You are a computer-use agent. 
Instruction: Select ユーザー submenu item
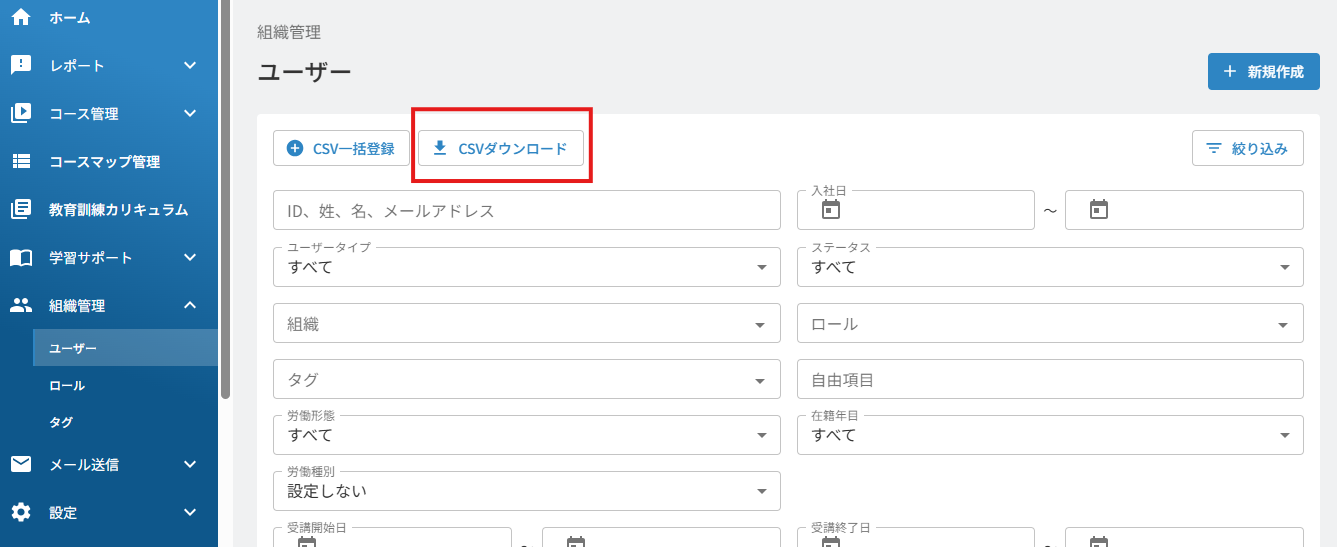(125, 348)
